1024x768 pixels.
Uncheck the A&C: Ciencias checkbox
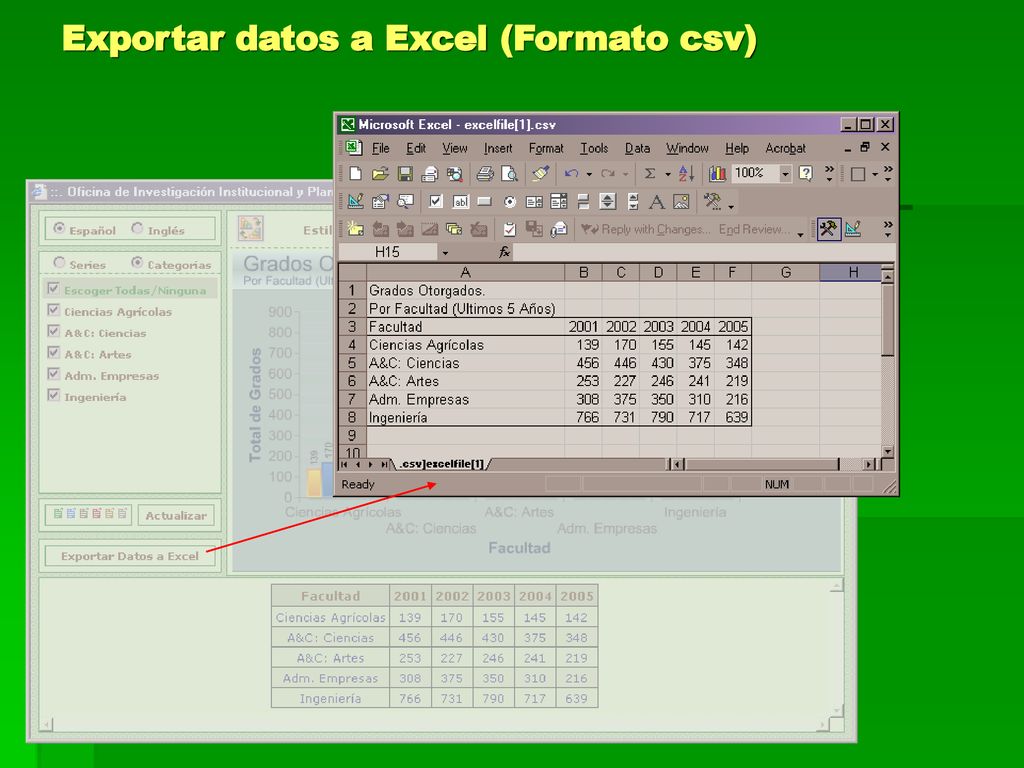(x=54, y=331)
